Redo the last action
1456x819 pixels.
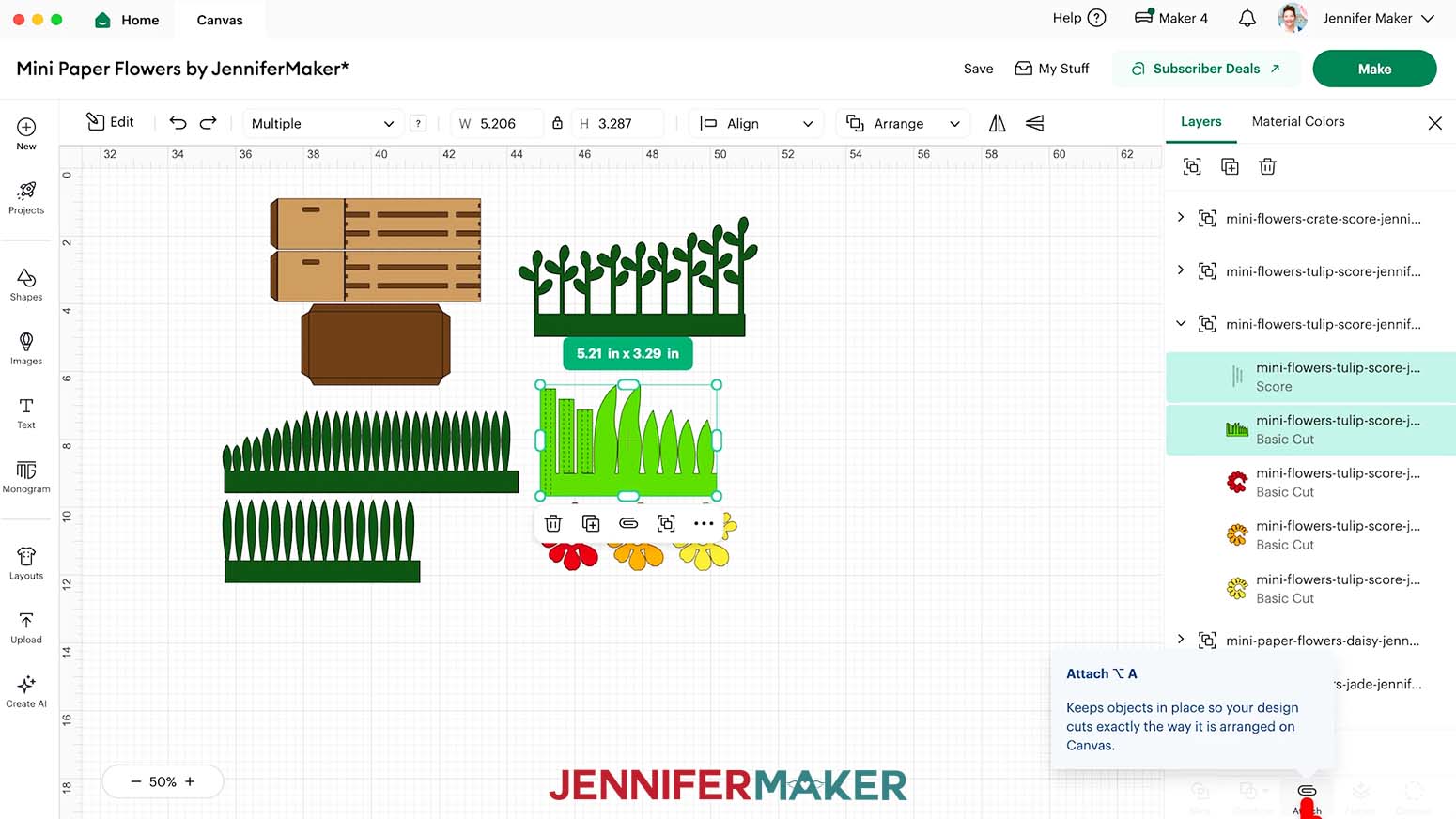coord(209,123)
